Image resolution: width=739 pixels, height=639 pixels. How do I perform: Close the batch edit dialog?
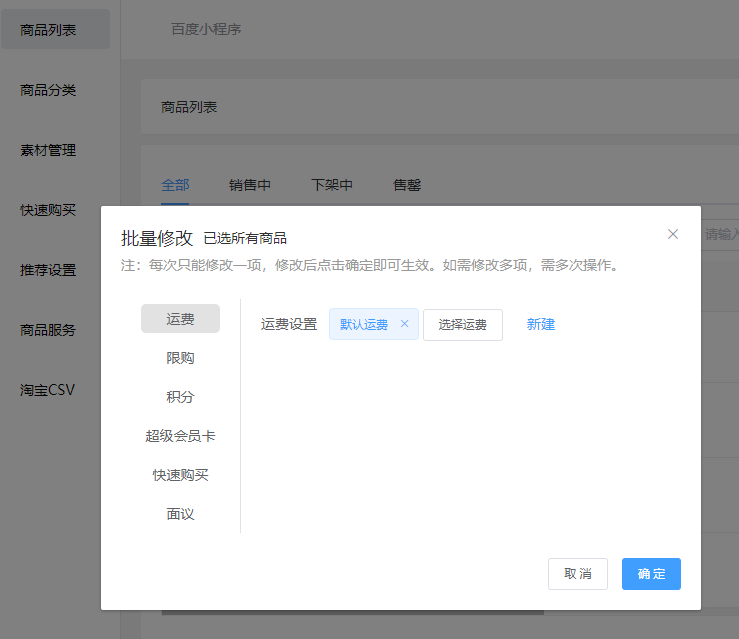tap(673, 234)
